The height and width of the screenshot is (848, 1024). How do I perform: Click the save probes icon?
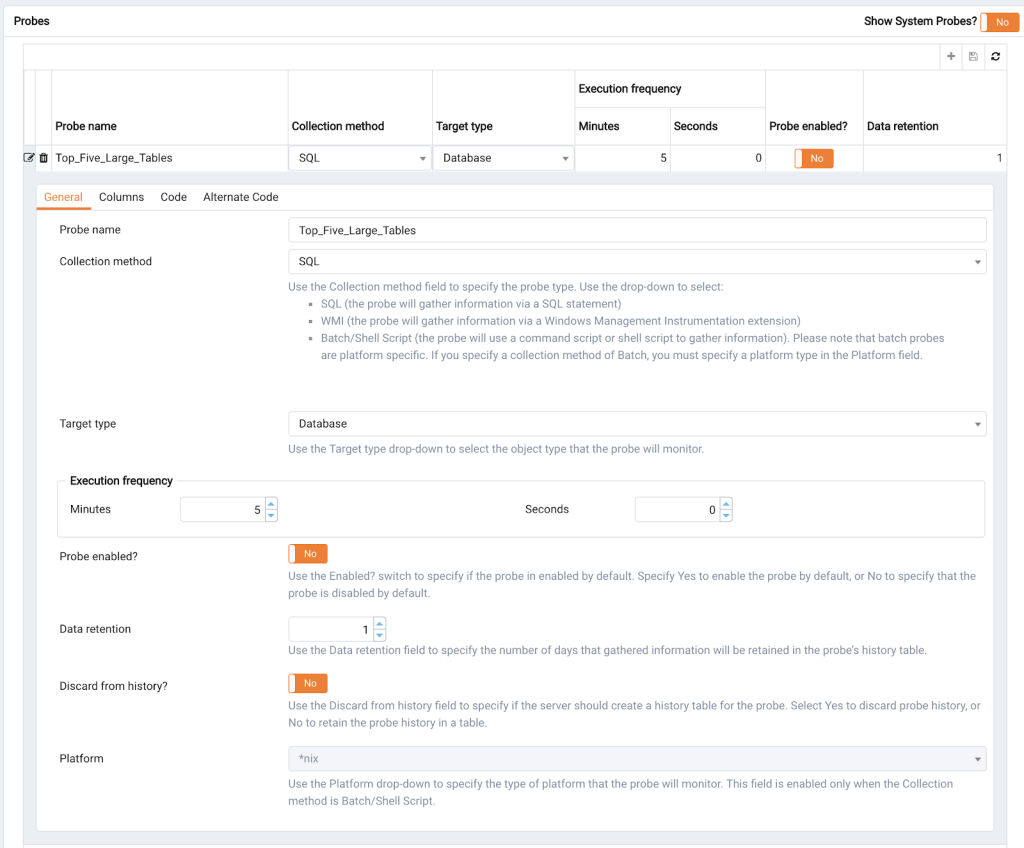point(973,57)
